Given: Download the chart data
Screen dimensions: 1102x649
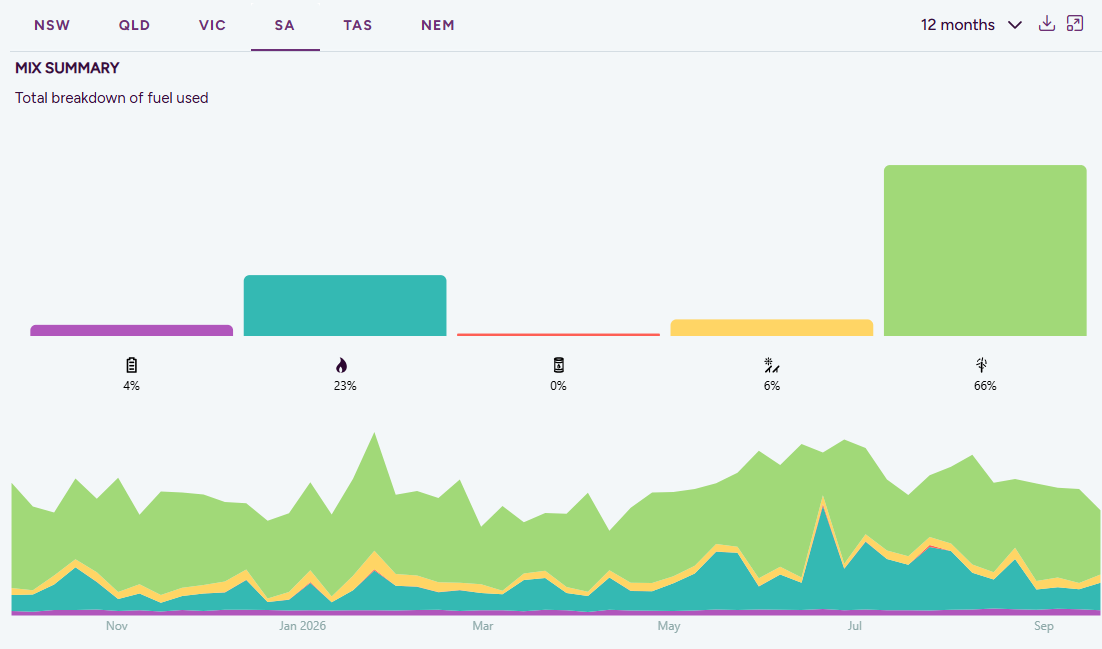Looking at the screenshot, I should pyautogui.click(x=1046, y=24).
